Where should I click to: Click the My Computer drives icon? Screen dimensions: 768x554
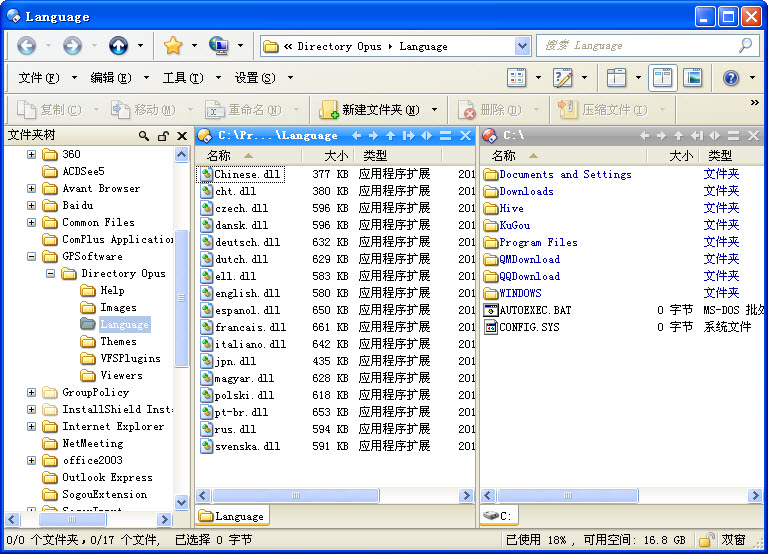(218, 46)
